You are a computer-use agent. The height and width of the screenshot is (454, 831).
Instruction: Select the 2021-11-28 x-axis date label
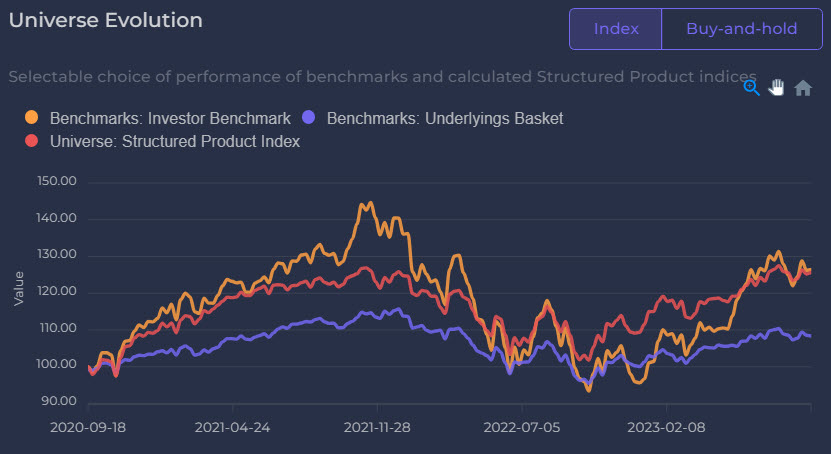(x=377, y=427)
